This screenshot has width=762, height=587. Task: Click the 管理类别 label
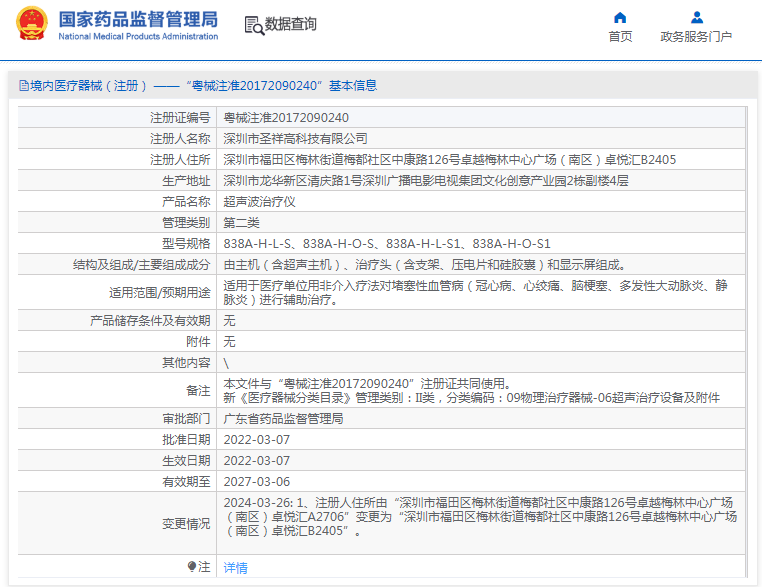pyautogui.click(x=186, y=223)
